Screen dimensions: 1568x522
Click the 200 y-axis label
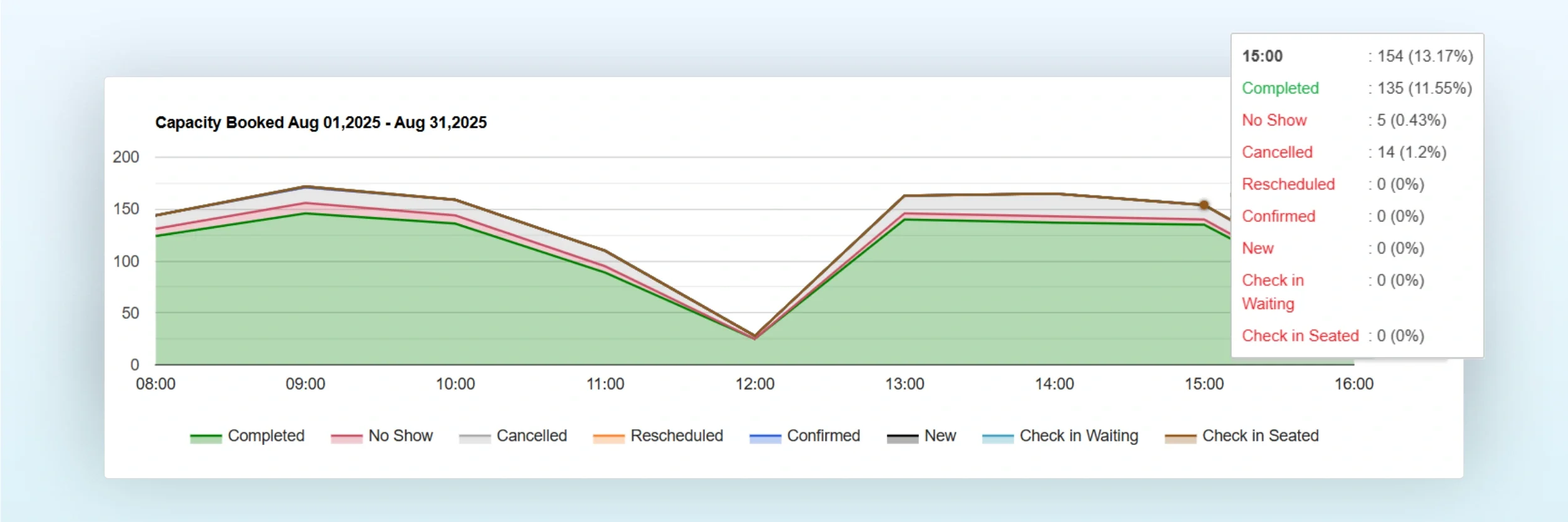coord(126,157)
